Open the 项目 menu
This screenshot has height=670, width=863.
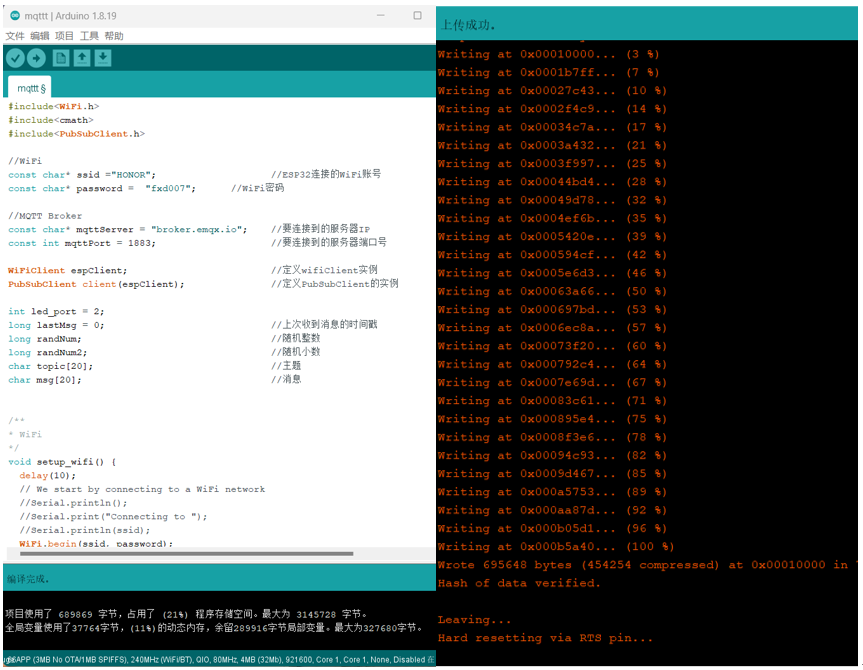pos(63,35)
